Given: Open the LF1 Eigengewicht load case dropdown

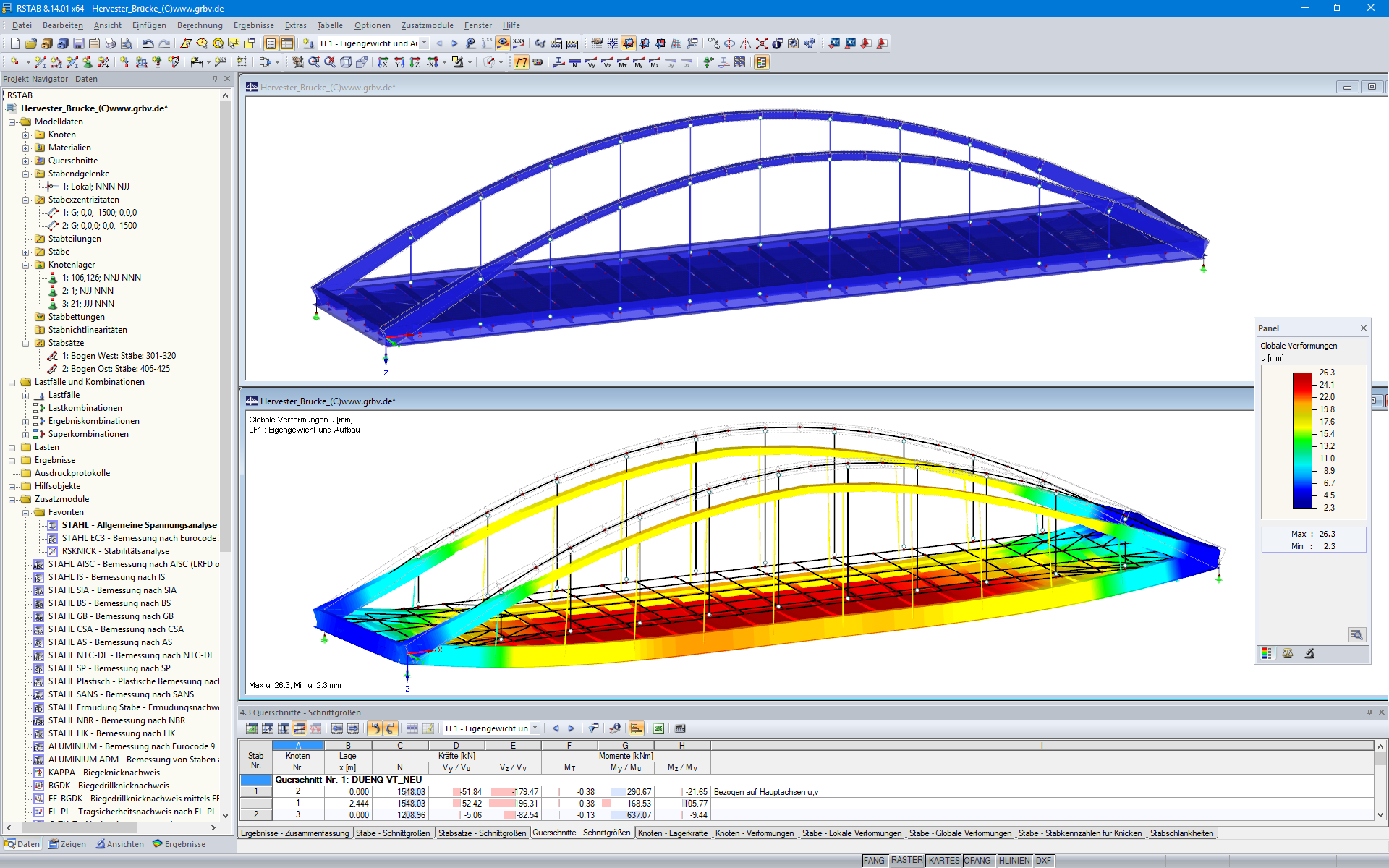Looking at the screenshot, I should coord(423,43).
